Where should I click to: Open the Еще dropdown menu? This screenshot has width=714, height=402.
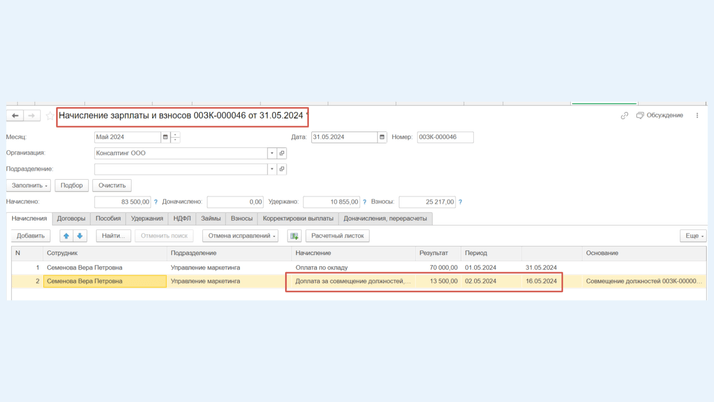[x=693, y=236]
